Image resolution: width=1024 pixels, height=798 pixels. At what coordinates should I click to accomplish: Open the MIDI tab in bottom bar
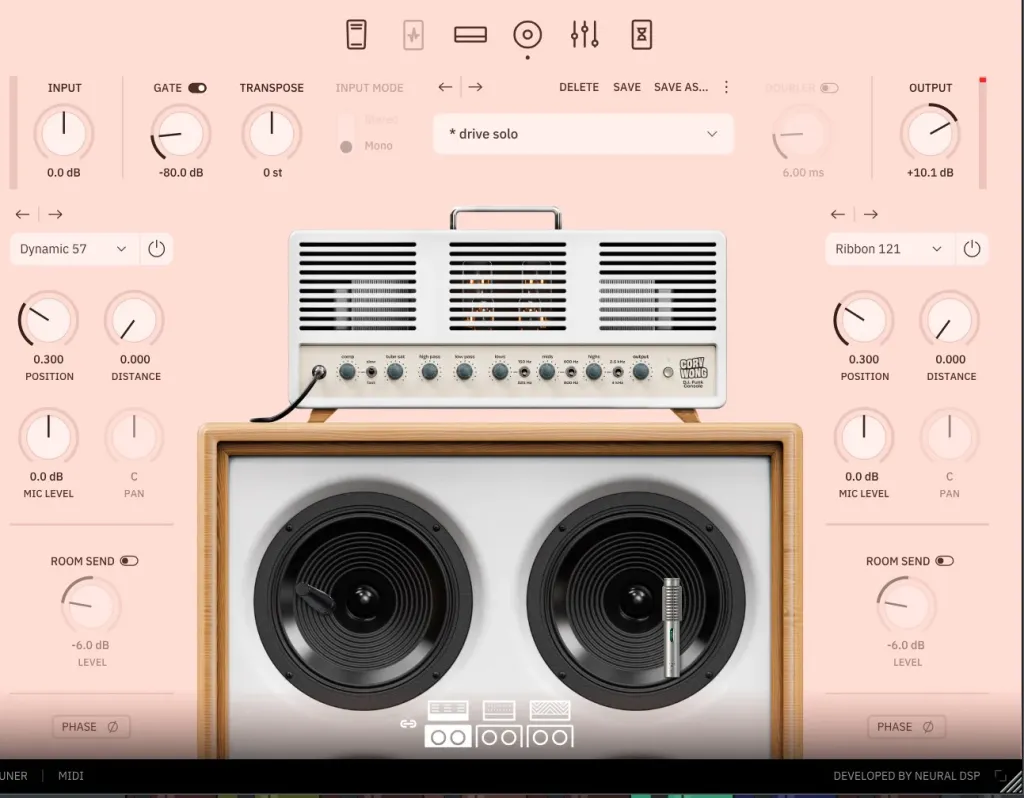tap(71, 776)
